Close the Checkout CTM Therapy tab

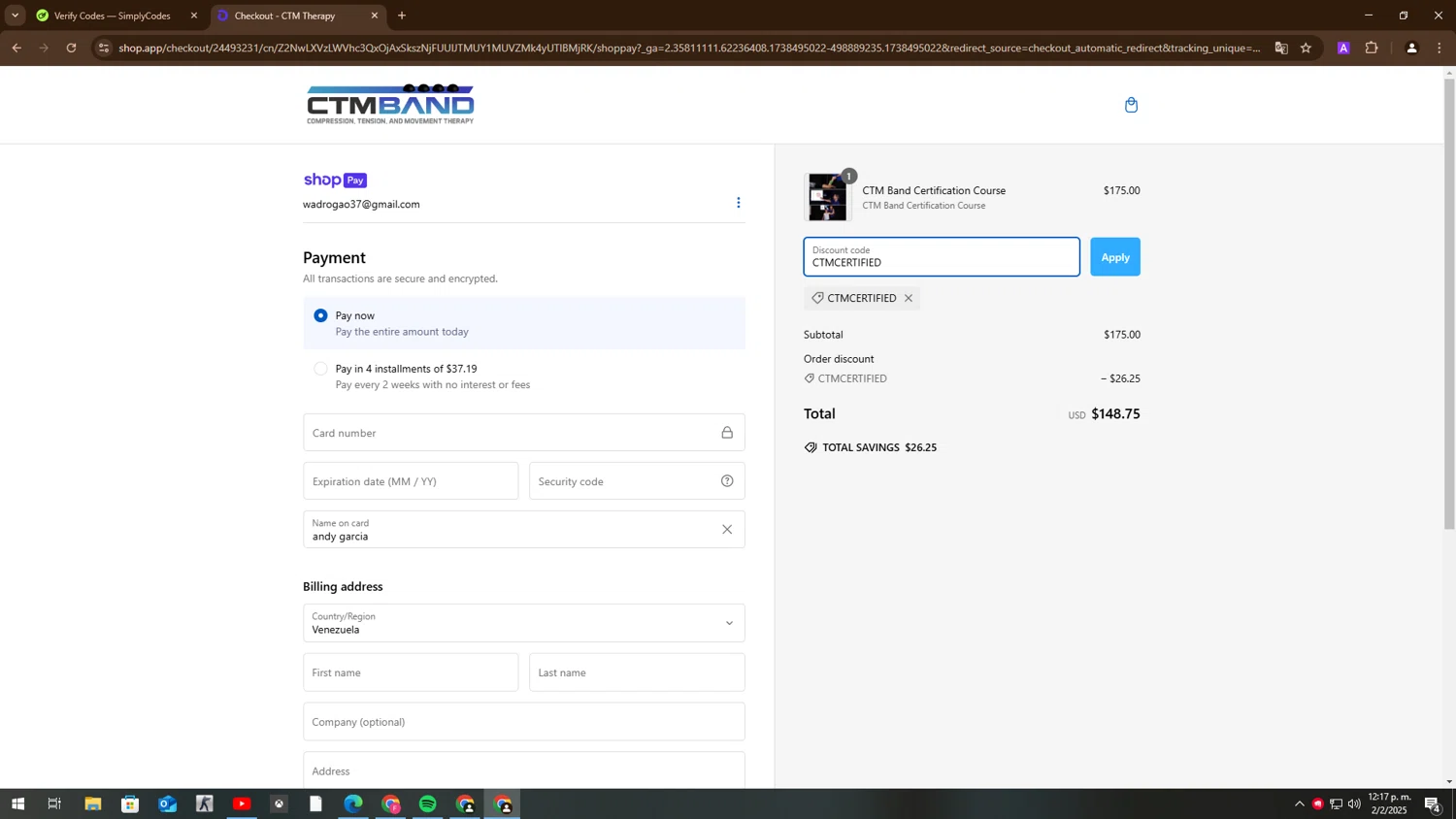375,16
